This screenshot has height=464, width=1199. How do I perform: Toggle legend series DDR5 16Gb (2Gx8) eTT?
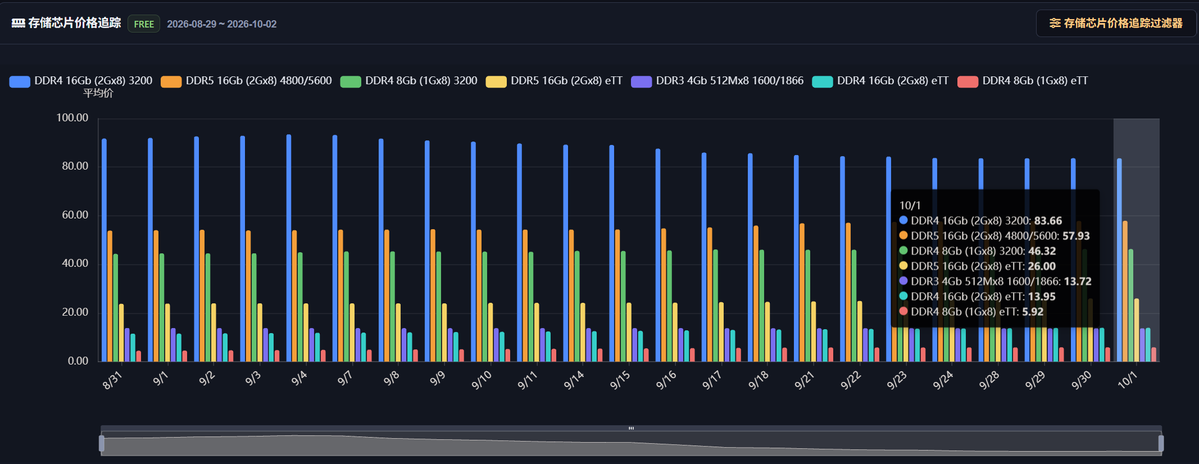[554, 80]
